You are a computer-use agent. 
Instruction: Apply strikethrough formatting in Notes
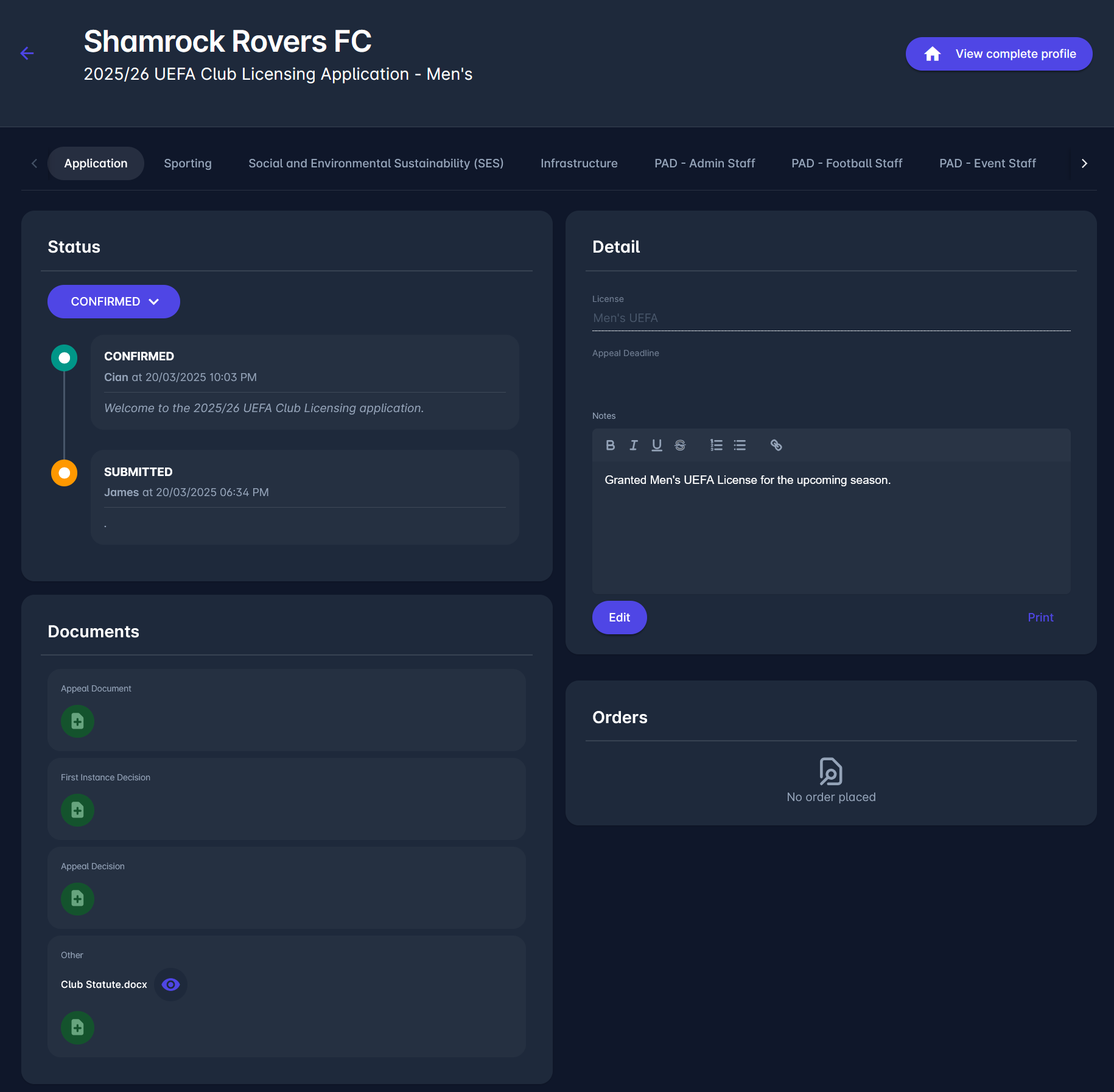[680, 445]
